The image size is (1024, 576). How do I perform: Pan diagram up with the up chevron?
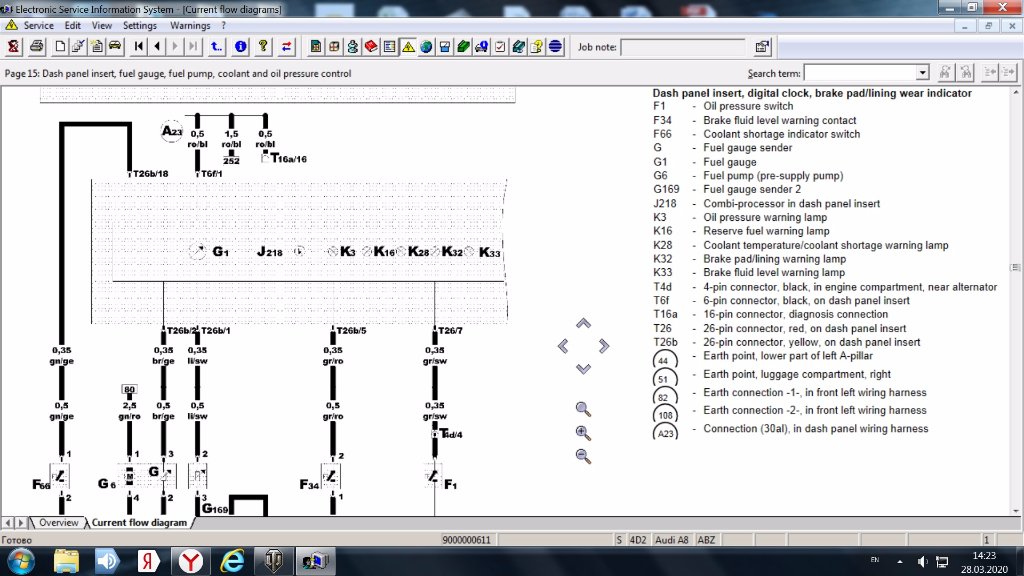[x=584, y=323]
